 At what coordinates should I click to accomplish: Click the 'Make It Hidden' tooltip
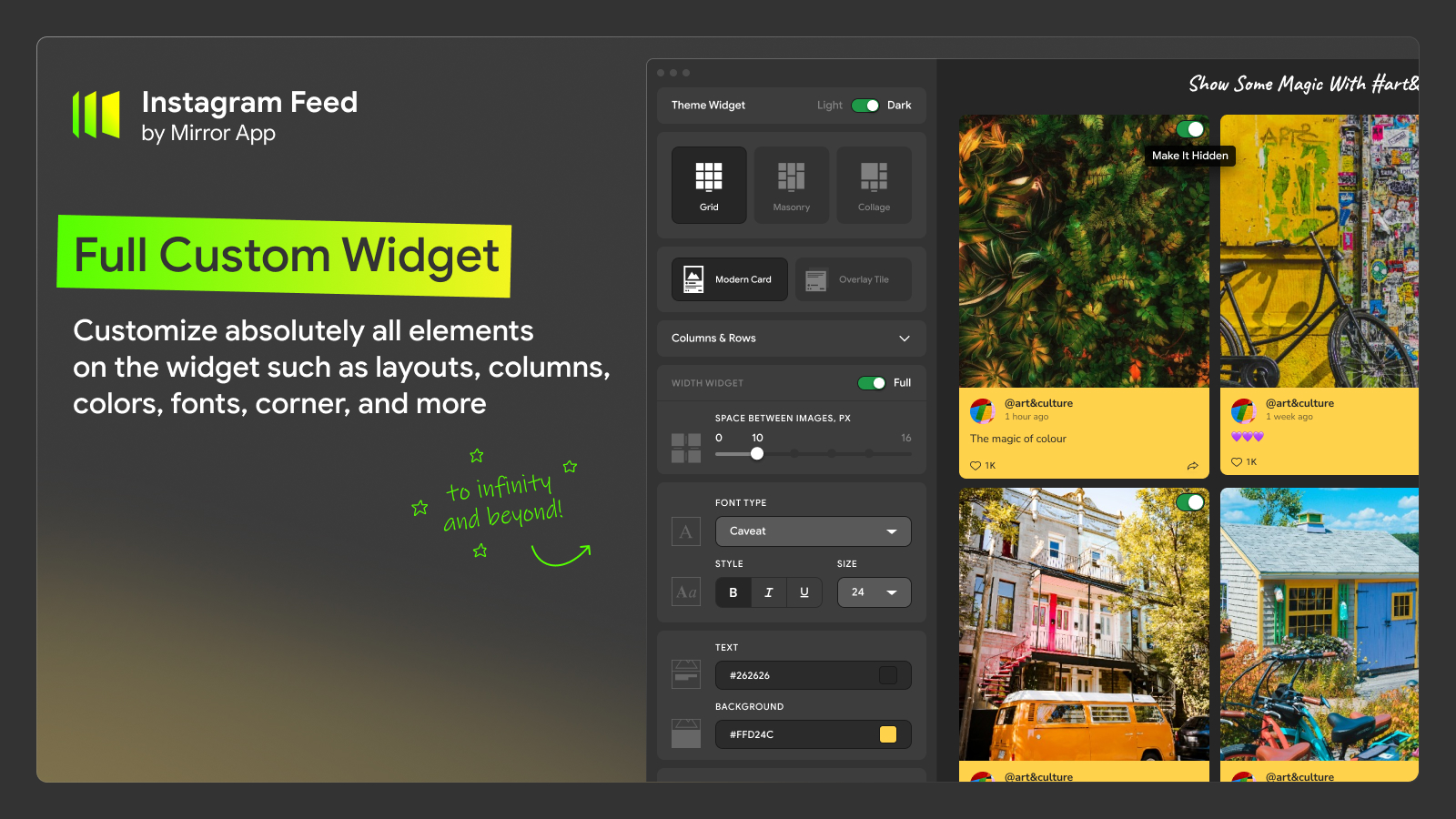point(1190,156)
